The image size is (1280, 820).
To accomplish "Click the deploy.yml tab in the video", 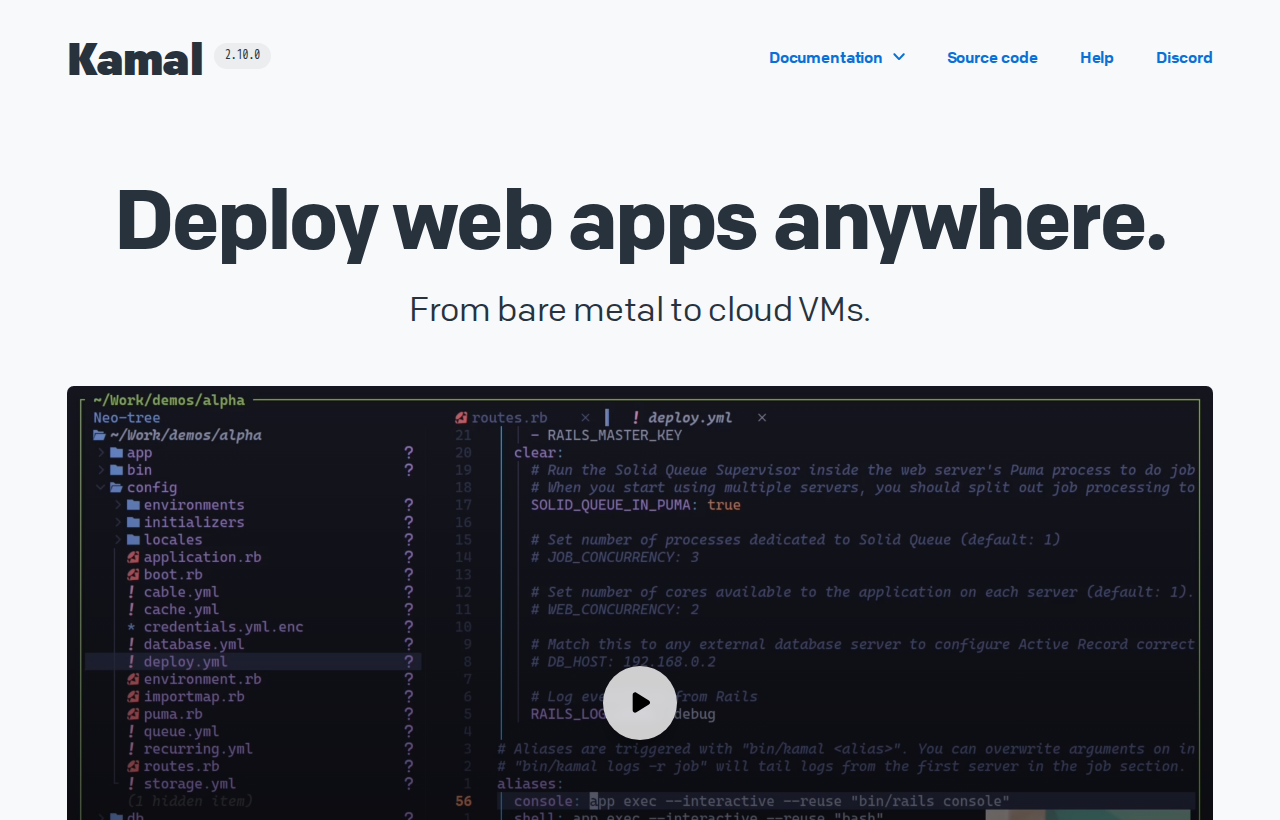I will 689,417.
